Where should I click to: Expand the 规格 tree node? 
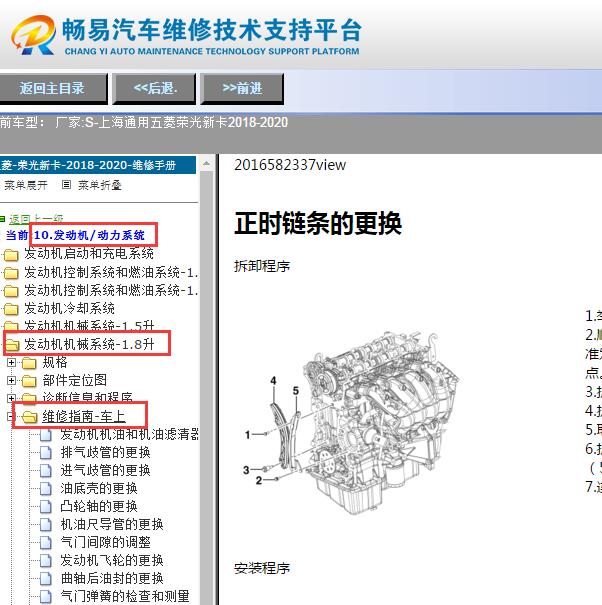click(x=11, y=362)
